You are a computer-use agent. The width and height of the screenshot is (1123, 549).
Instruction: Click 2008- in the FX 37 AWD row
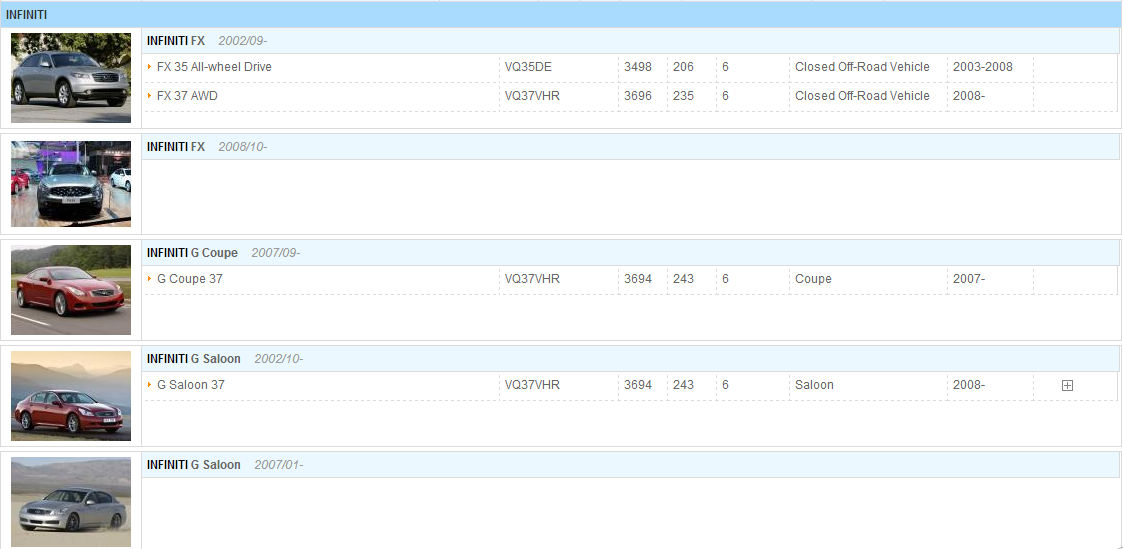(968, 95)
